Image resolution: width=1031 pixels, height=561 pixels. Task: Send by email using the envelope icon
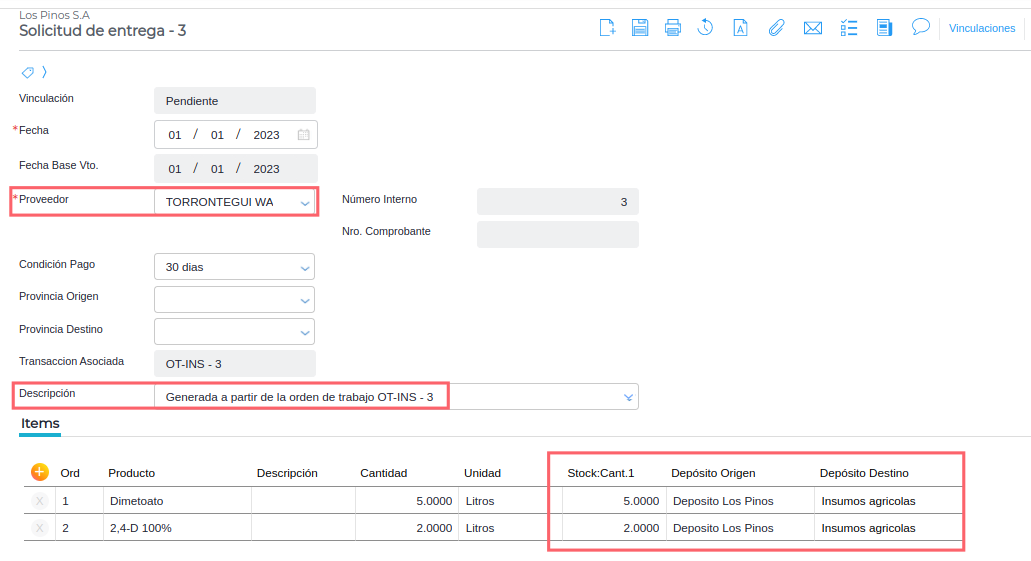(812, 28)
